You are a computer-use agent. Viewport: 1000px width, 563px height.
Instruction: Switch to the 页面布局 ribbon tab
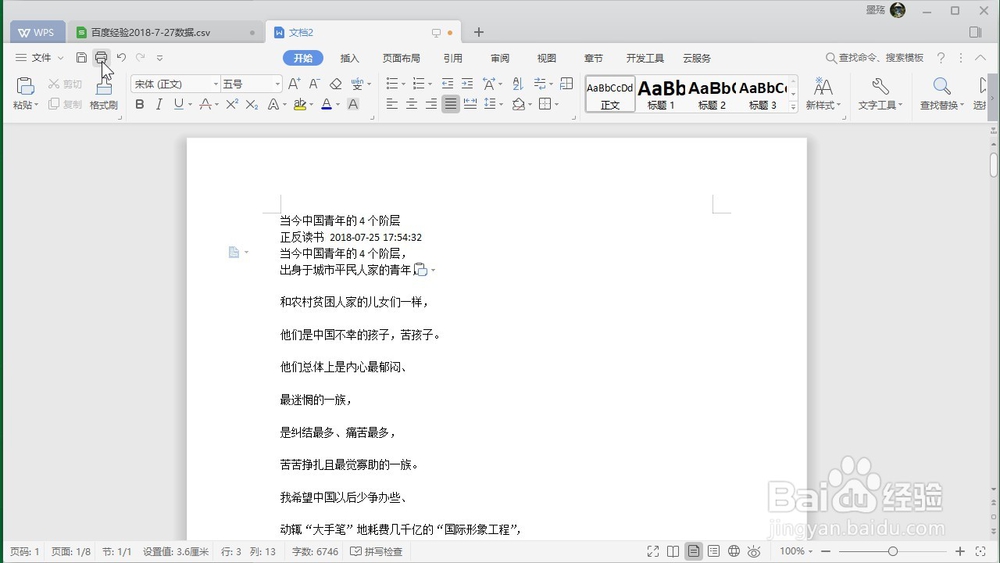401,58
